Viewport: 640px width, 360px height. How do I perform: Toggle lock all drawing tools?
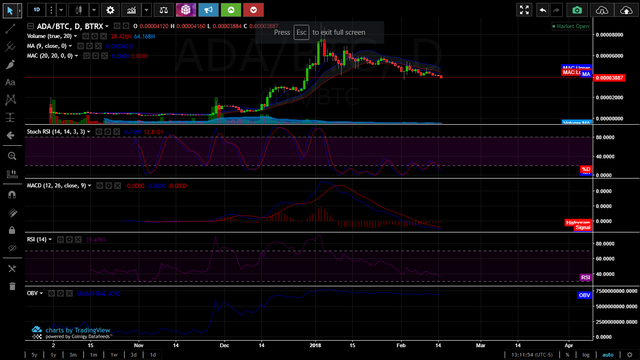point(12,231)
